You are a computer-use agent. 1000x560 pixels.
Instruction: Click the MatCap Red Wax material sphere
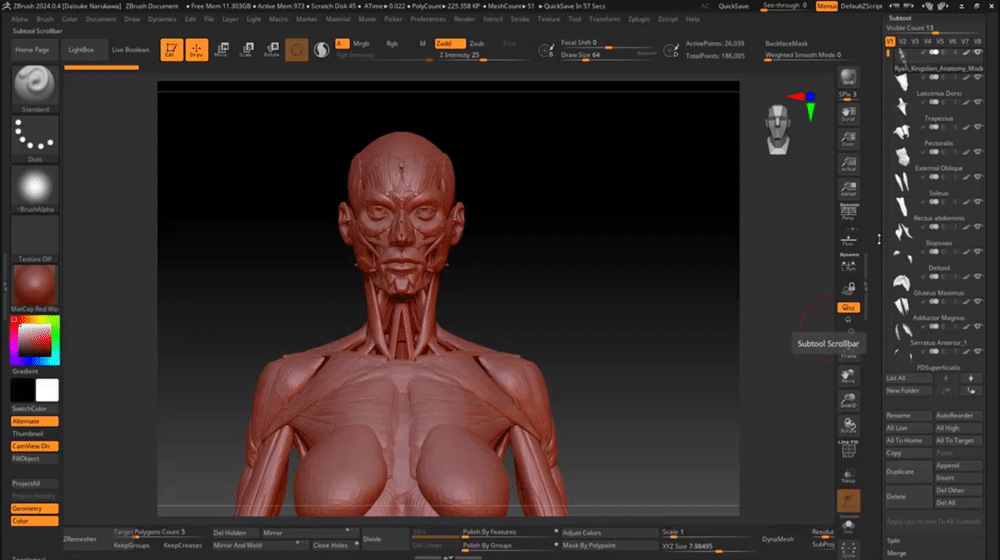point(35,285)
